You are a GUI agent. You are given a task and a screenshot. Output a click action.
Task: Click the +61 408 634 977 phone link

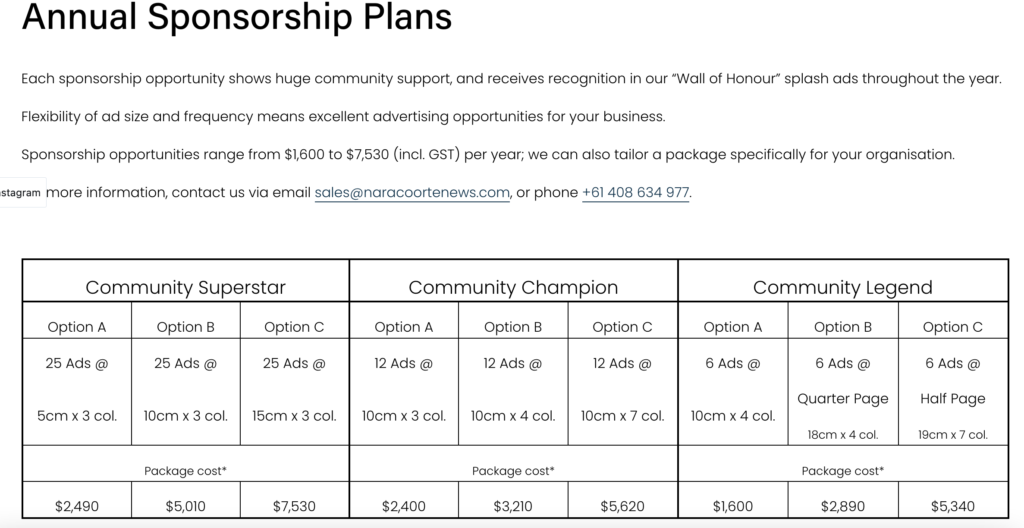point(635,193)
